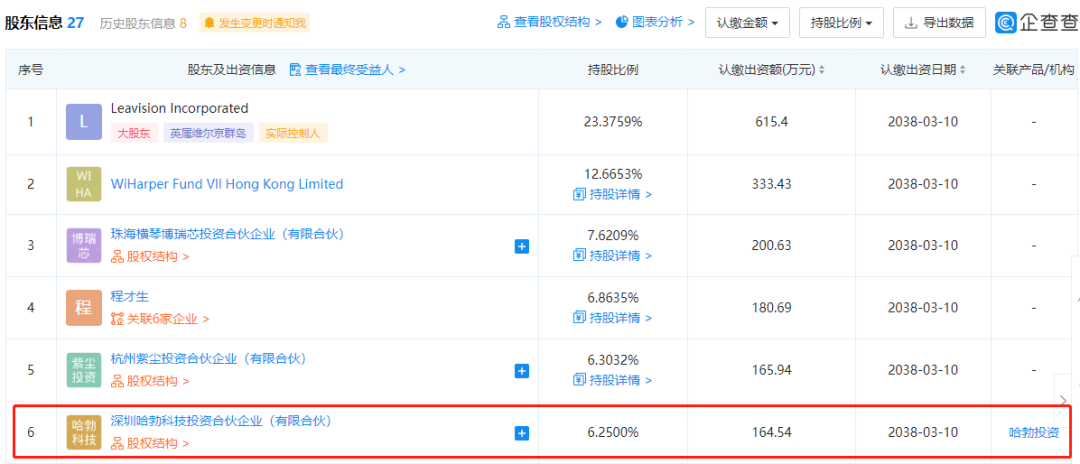Viewport: 1080px width, 464px height.
Task: Sort by 认缴出资日期 column arrows
Action: click(962, 70)
